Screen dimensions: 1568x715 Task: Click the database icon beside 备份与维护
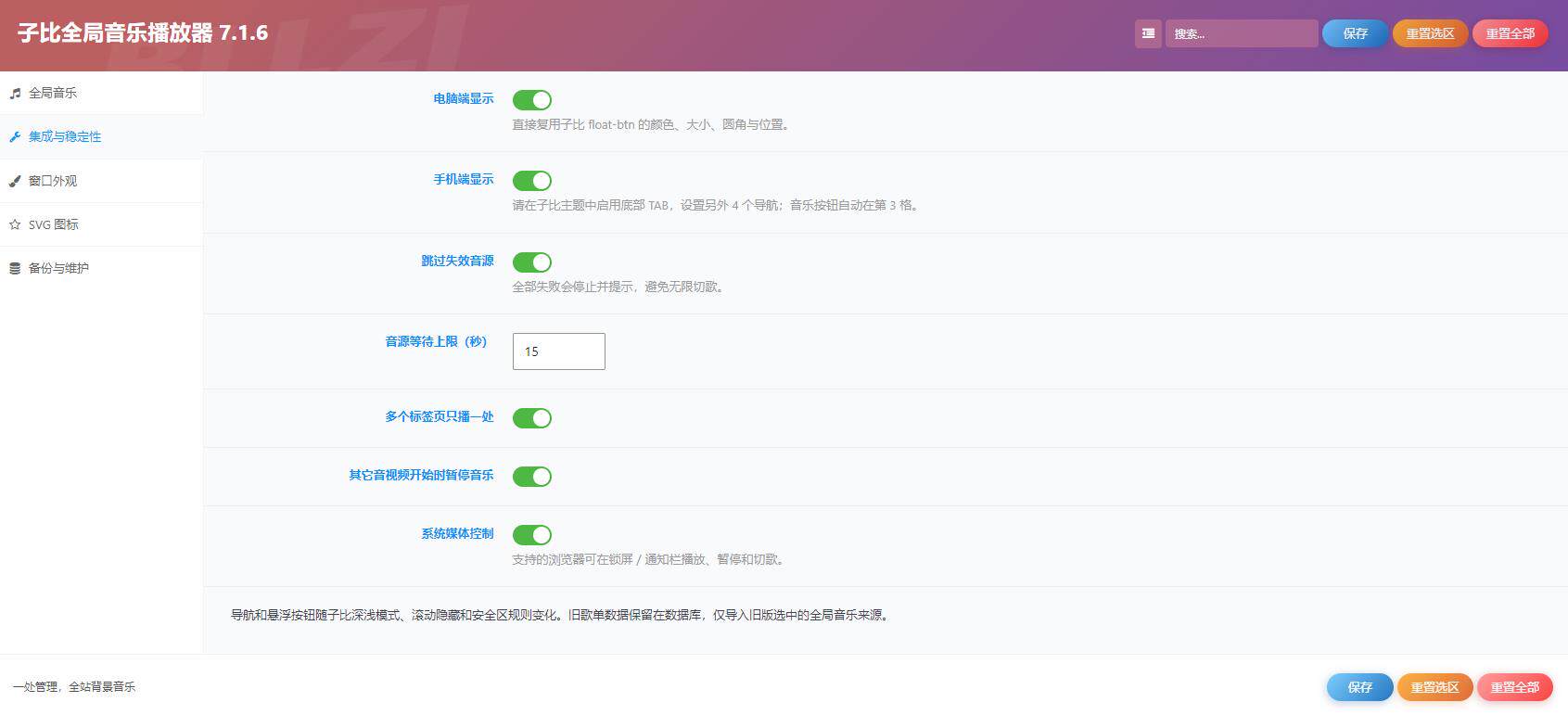pos(15,268)
